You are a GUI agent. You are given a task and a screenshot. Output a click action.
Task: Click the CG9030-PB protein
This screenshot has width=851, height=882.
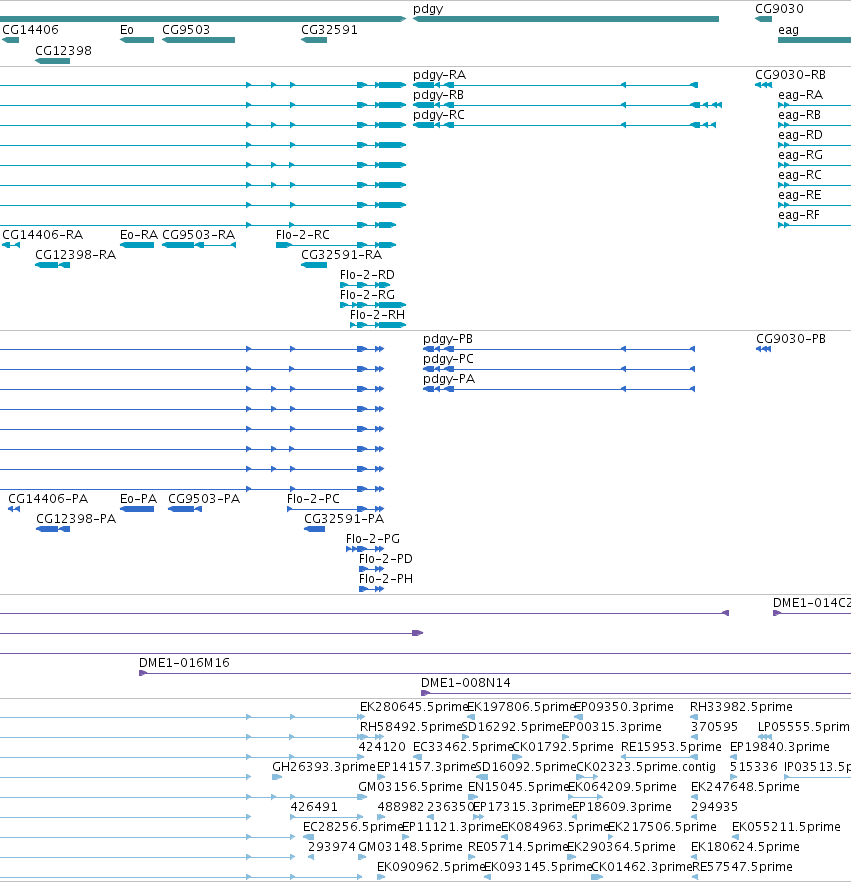[x=763, y=349]
